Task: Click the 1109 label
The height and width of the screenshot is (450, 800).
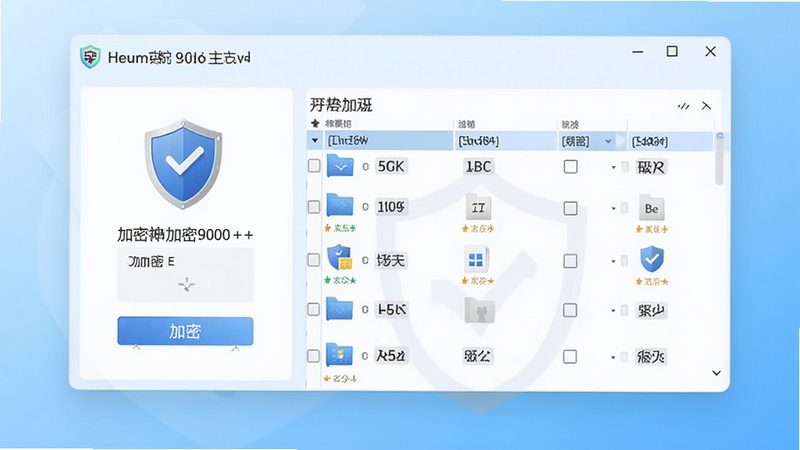Action: click(391, 207)
